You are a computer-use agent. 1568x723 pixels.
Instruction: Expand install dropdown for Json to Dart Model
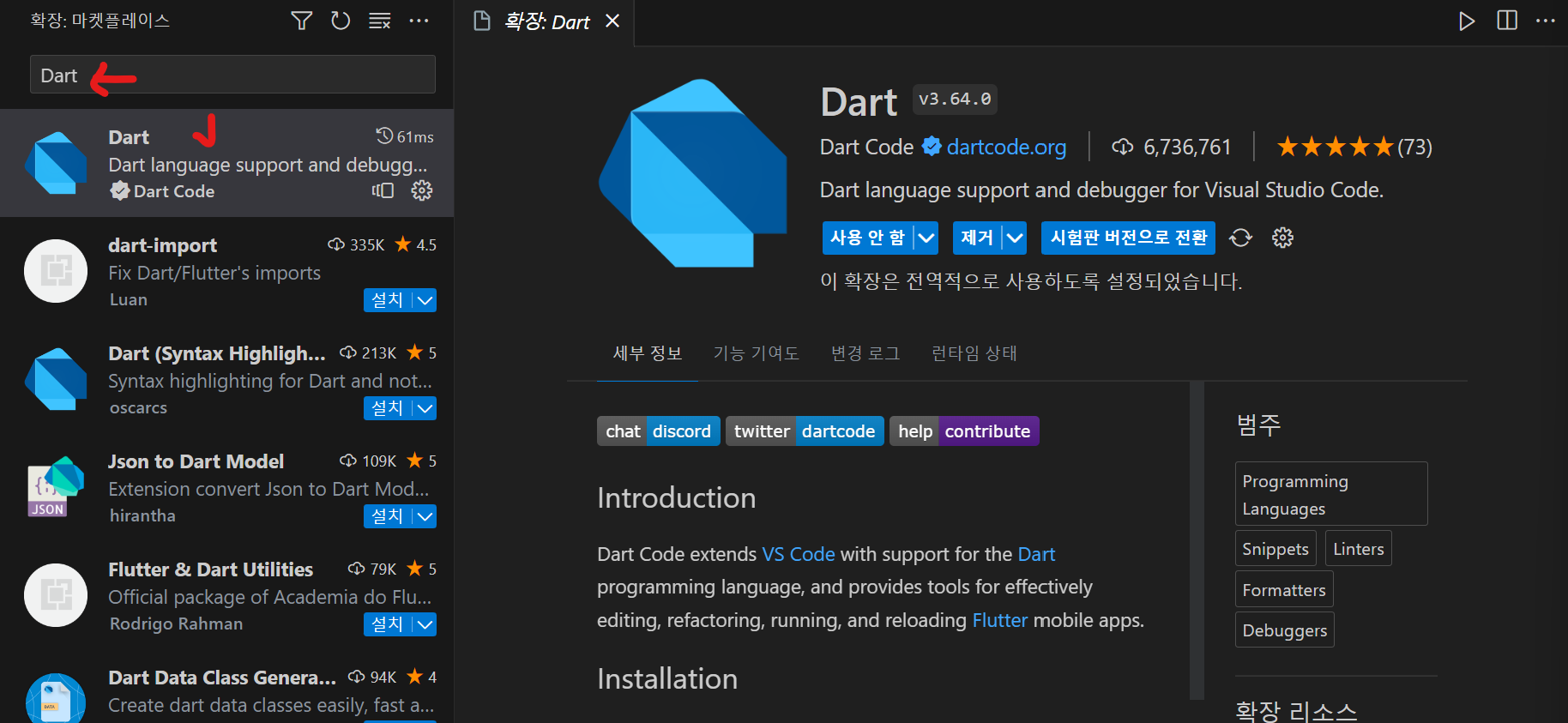click(425, 515)
